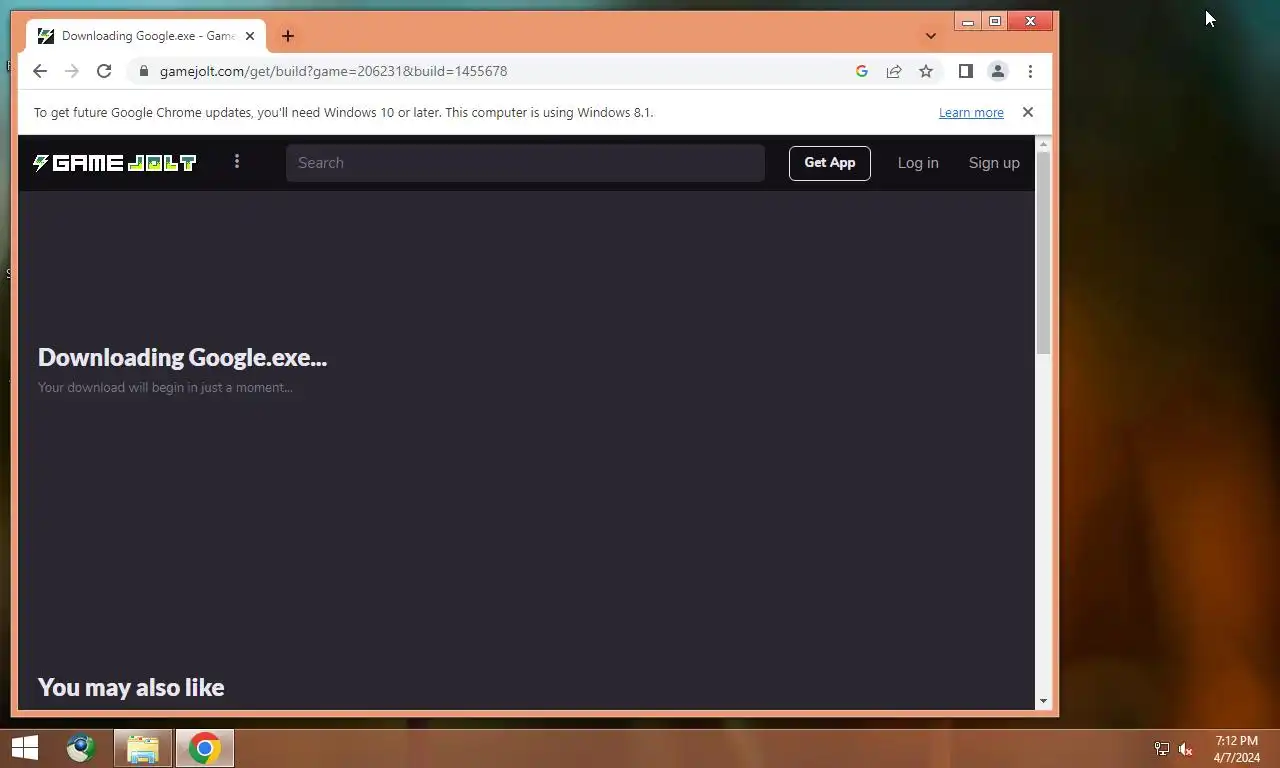Focus the Game Jolt Search field
This screenshot has height=768, width=1280.
(525, 163)
